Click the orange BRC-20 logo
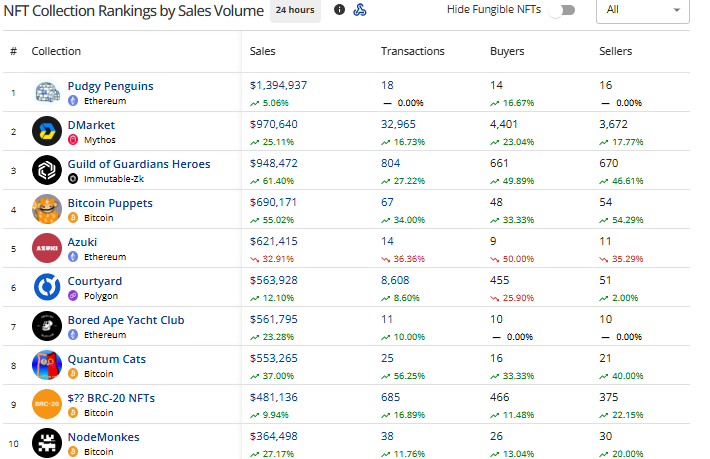 click(47, 404)
